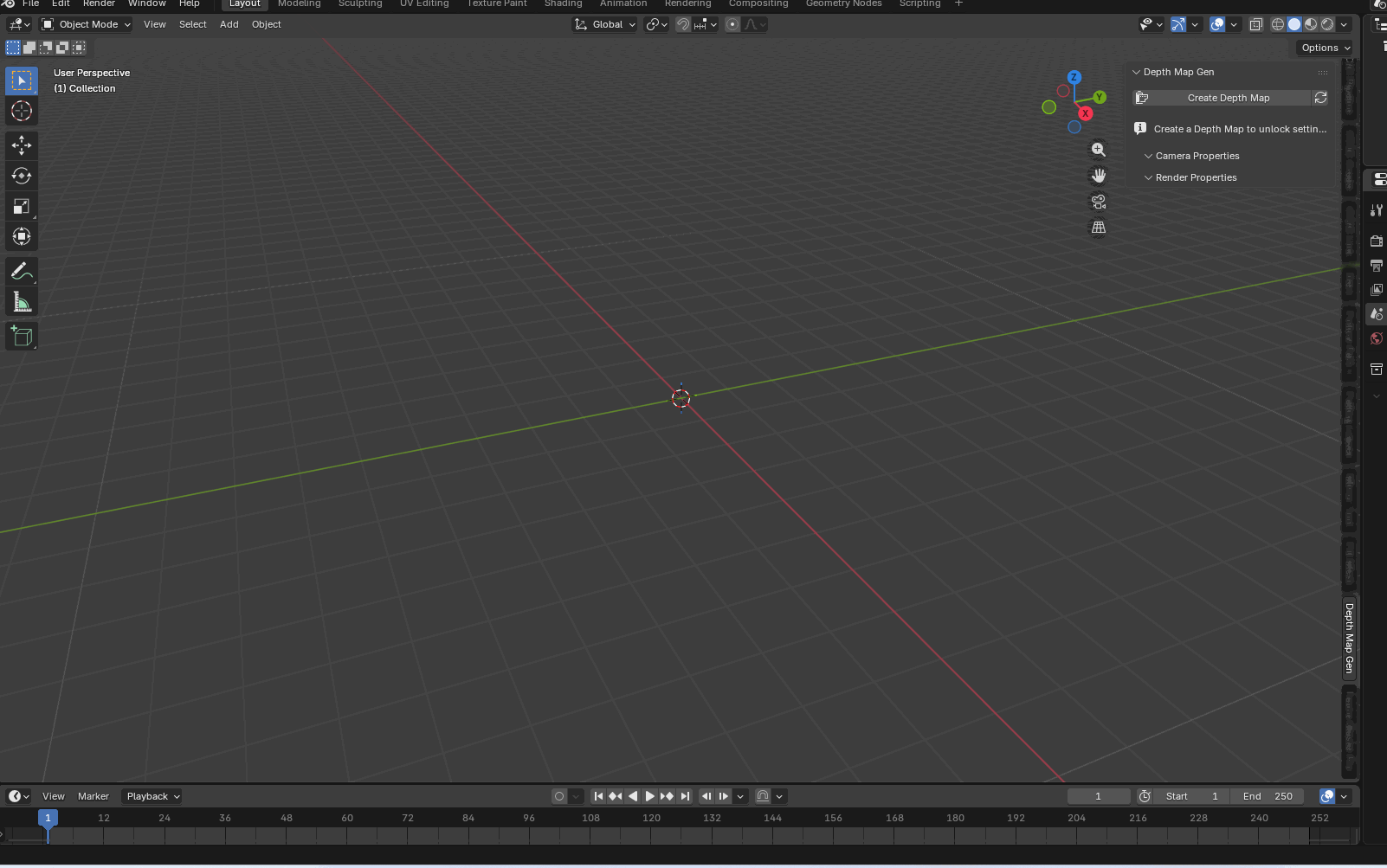
Task: Activate the Annotate tool
Action: click(21, 271)
